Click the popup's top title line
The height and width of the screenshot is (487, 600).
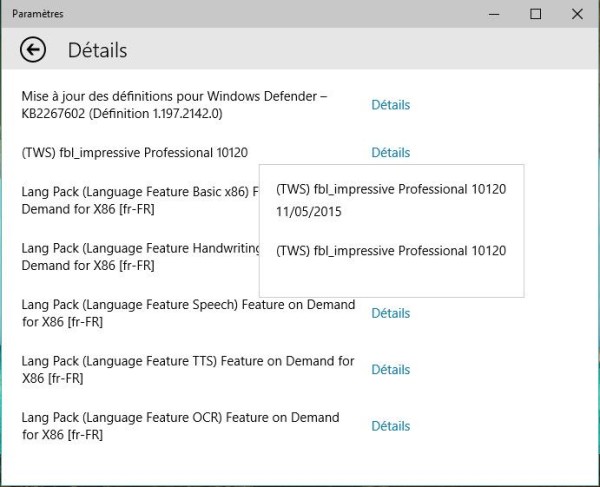[391, 189]
